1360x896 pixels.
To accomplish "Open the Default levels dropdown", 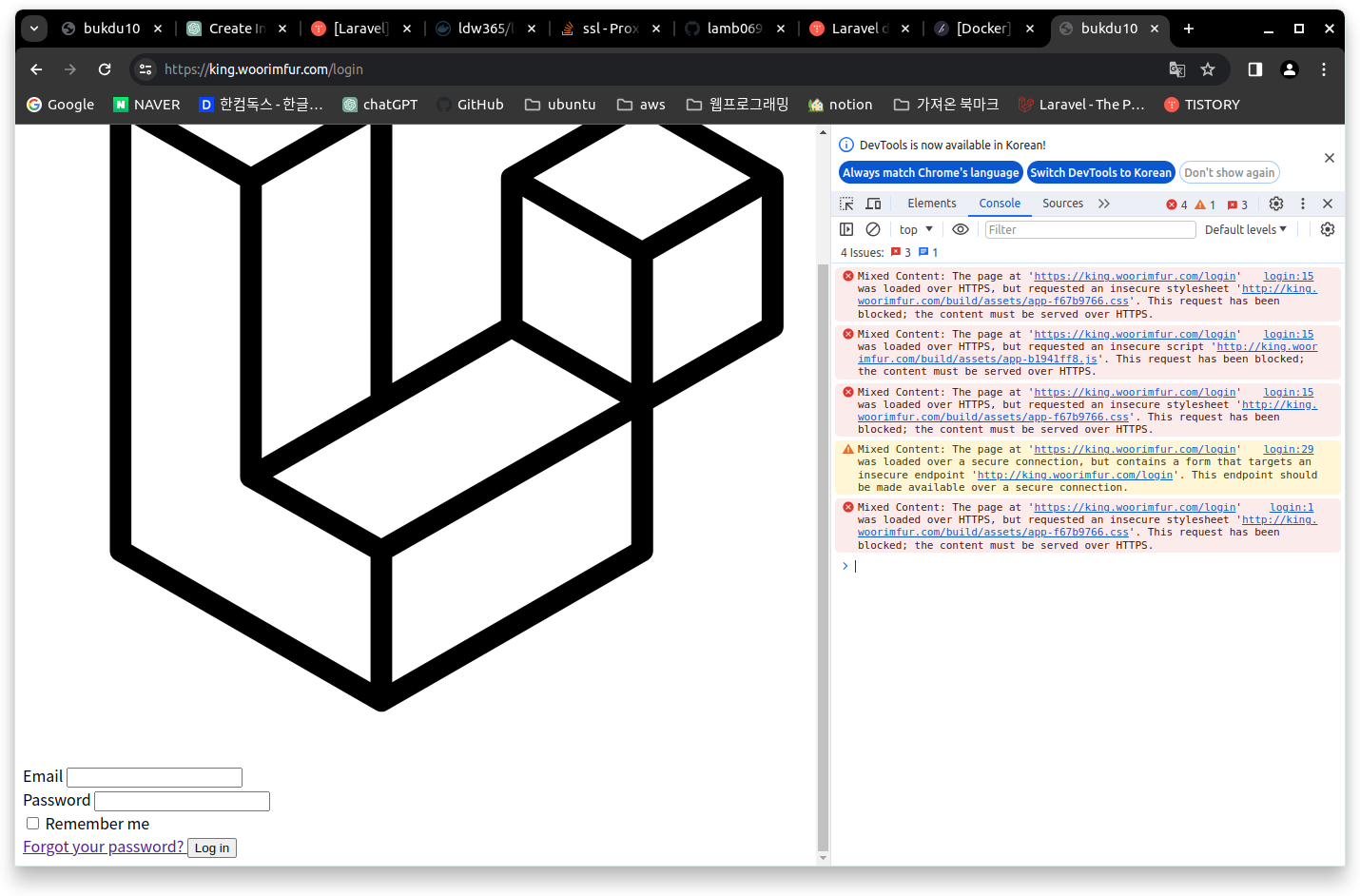I will 1246,229.
